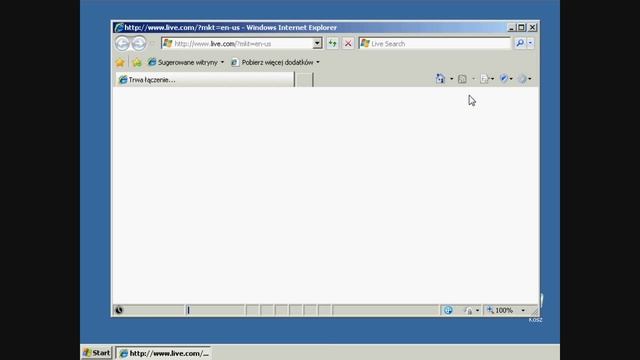This screenshot has width=640, height=360.
Task: Click the status bar loading icon
Action: tap(119, 310)
